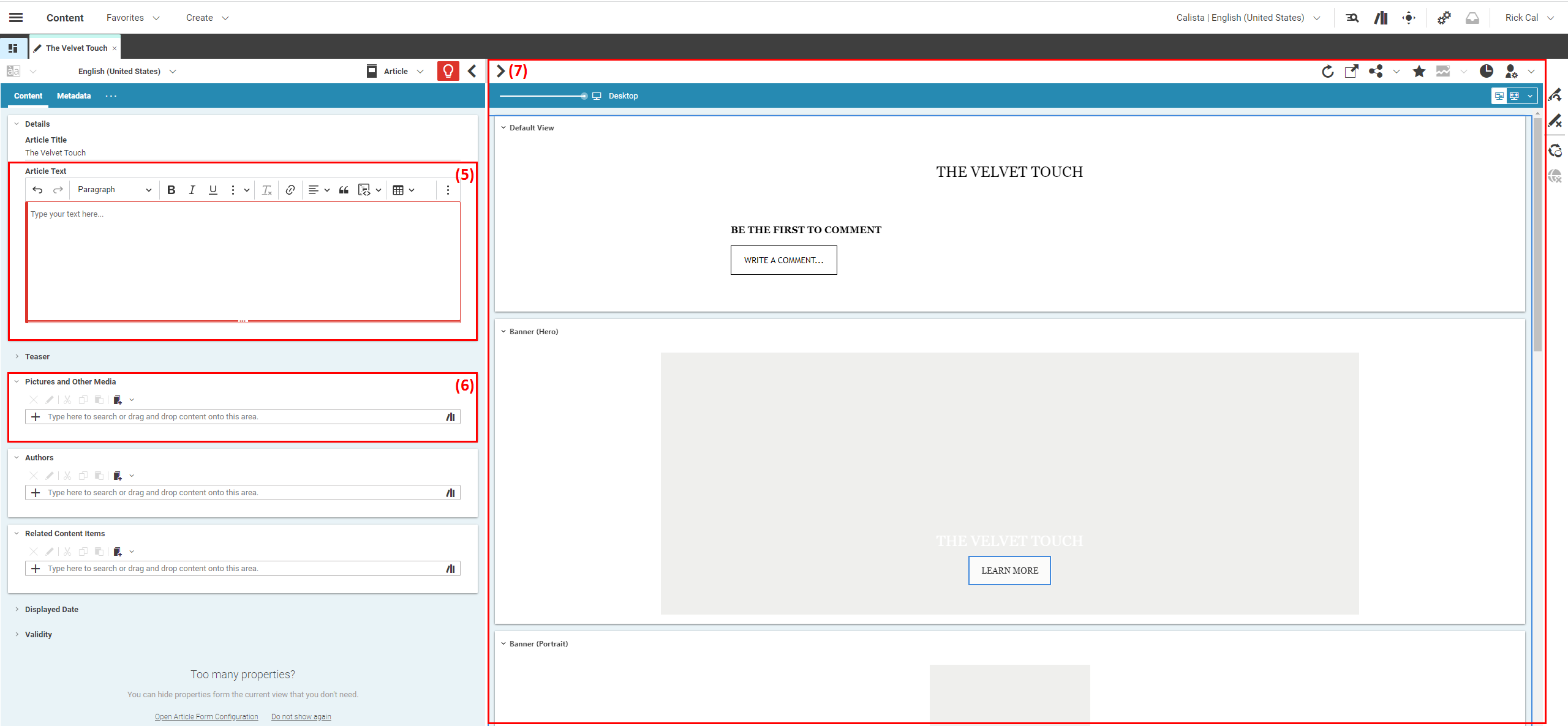
Task: Adjust the preview zoom slider
Action: point(583,95)
